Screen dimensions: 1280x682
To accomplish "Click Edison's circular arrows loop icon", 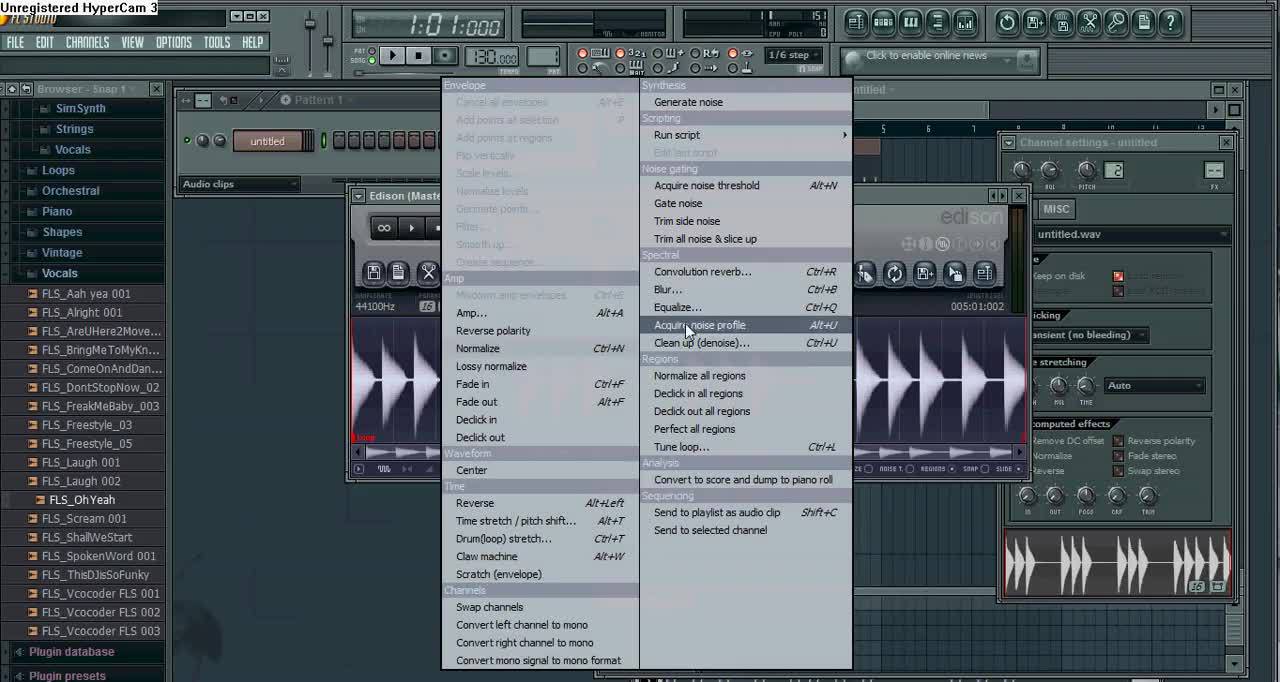I will click(894, 273).
